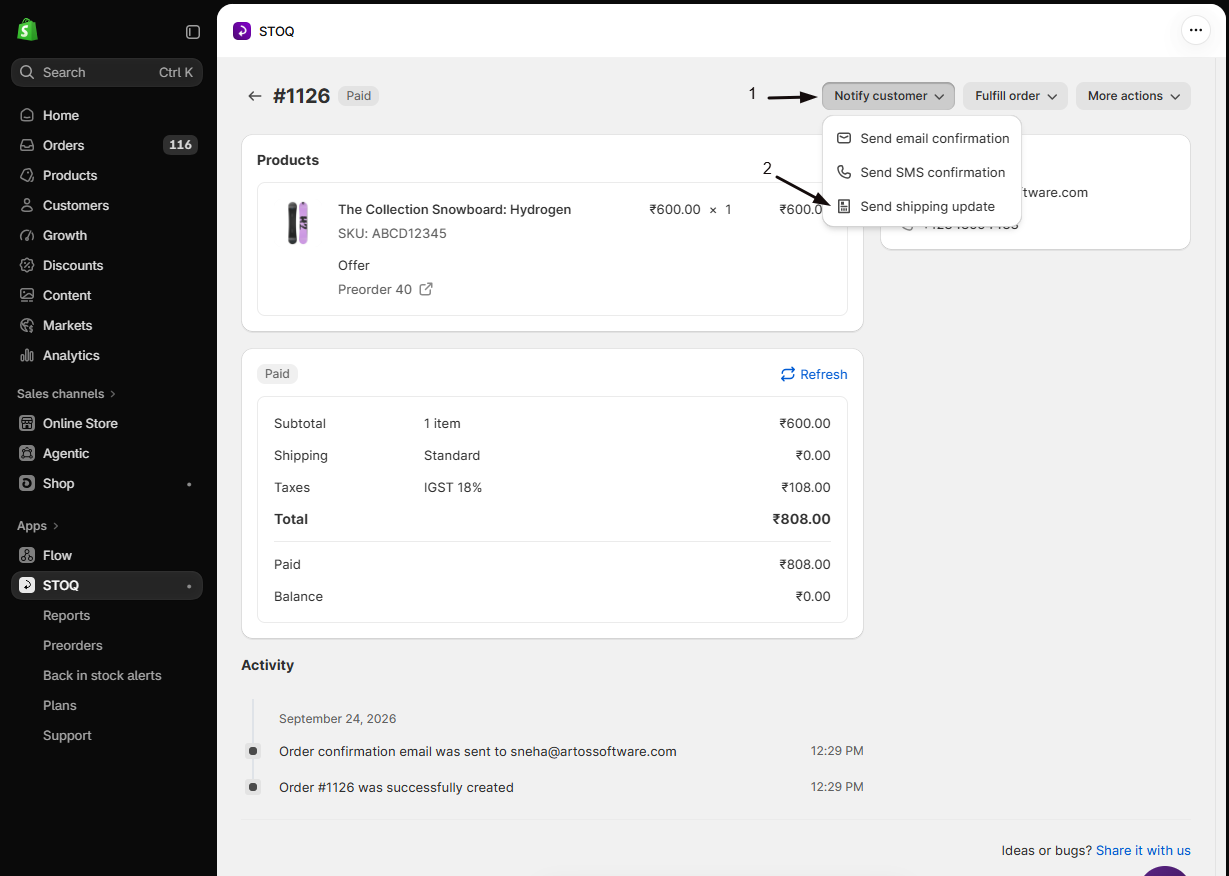Click The Collection Snowboard: Hydrogen title
Screen dimensions: 1229x876
coord(454,209)
